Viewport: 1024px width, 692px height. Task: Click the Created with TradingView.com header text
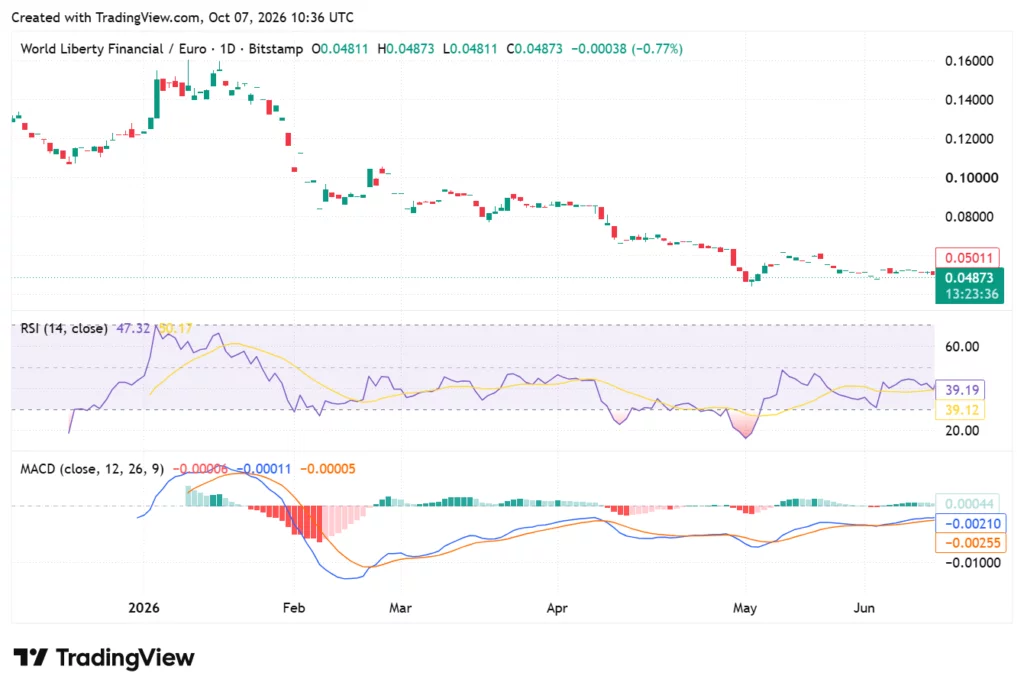pos(182,18)
